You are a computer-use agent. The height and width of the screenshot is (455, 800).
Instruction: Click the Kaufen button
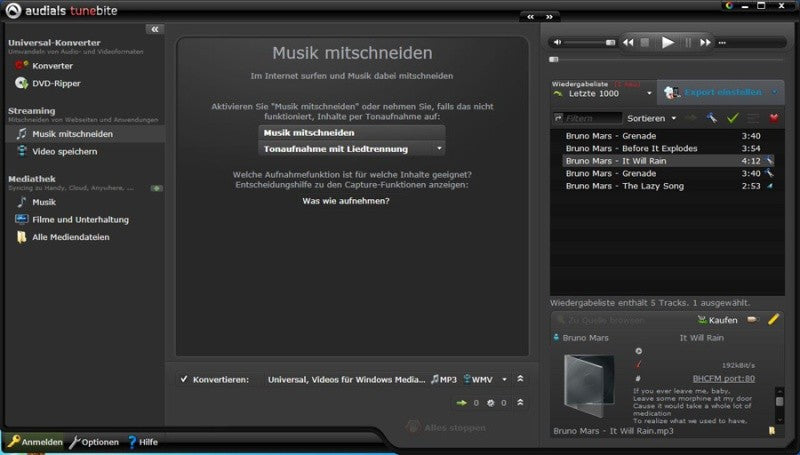coord(717,320)
